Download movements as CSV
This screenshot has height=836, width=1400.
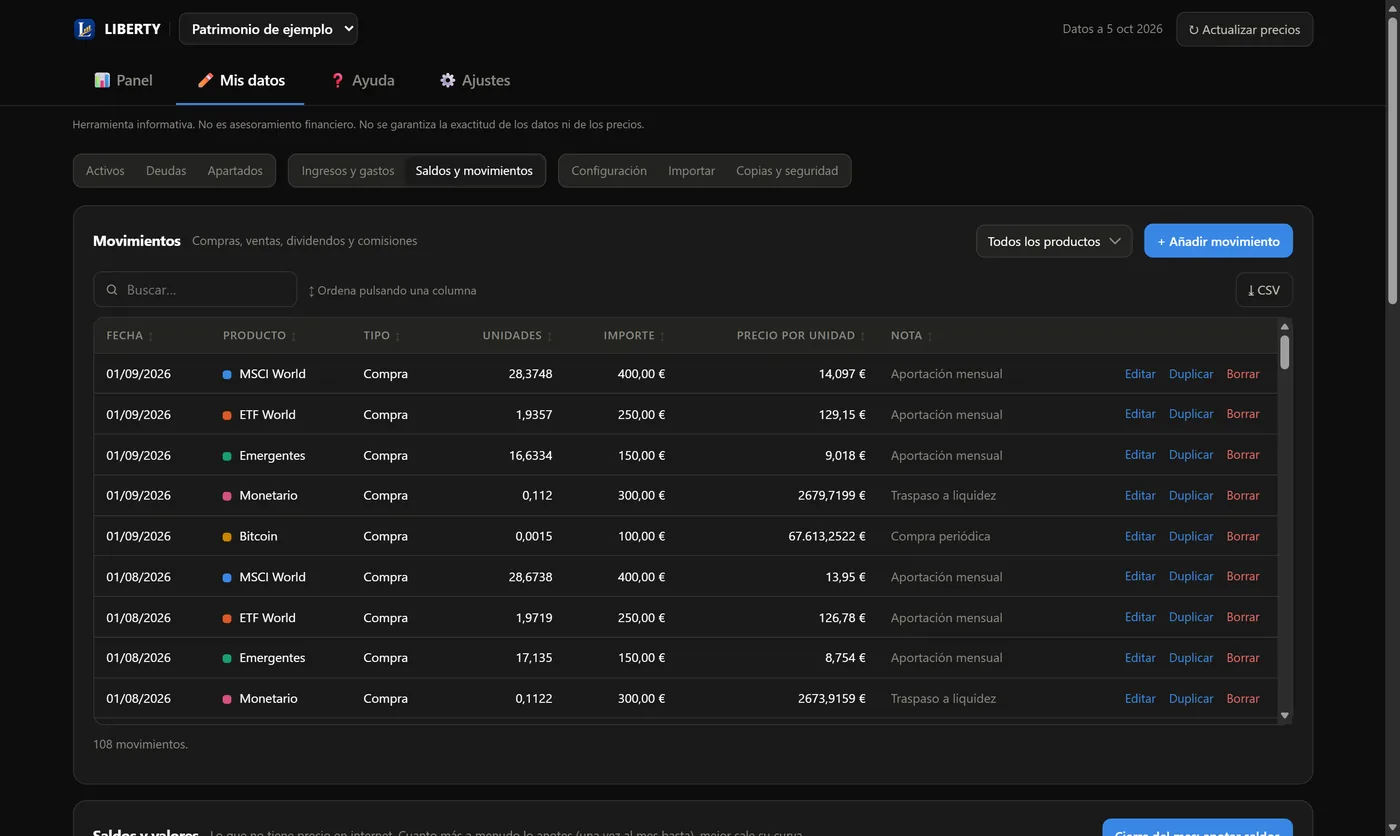point(1264,290)
